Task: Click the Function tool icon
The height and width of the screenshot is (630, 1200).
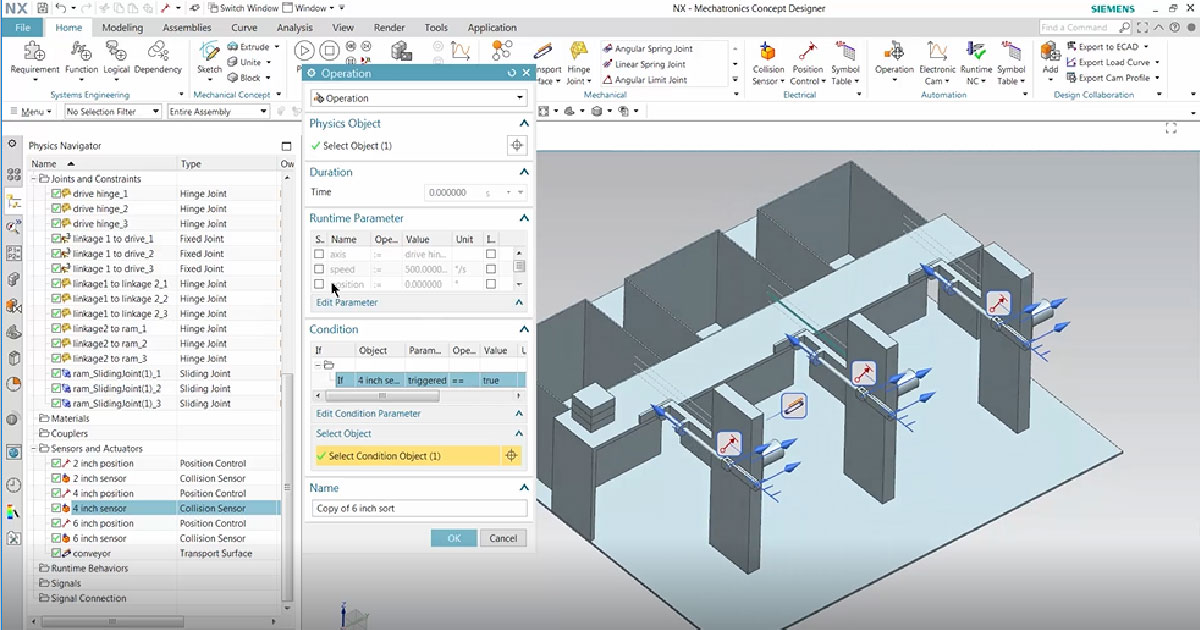Action: coord(81,51)
